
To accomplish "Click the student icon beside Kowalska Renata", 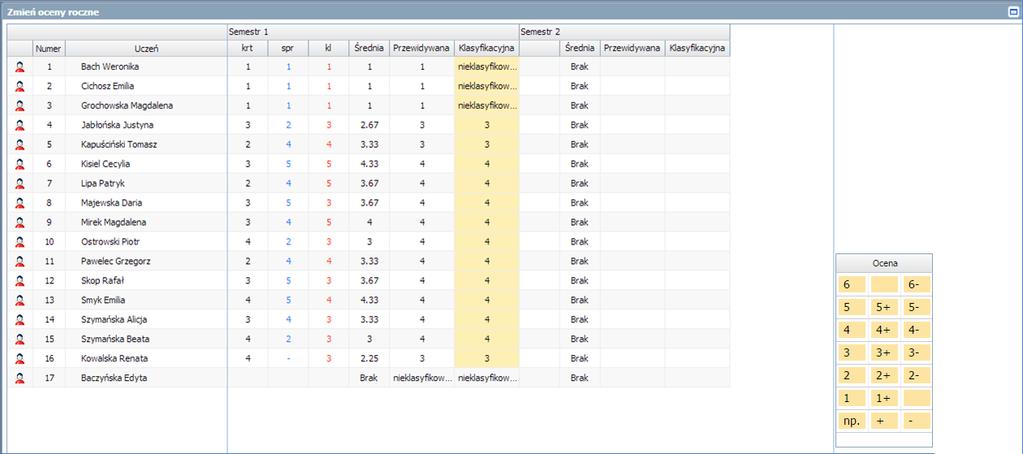I will pos(20,358).
